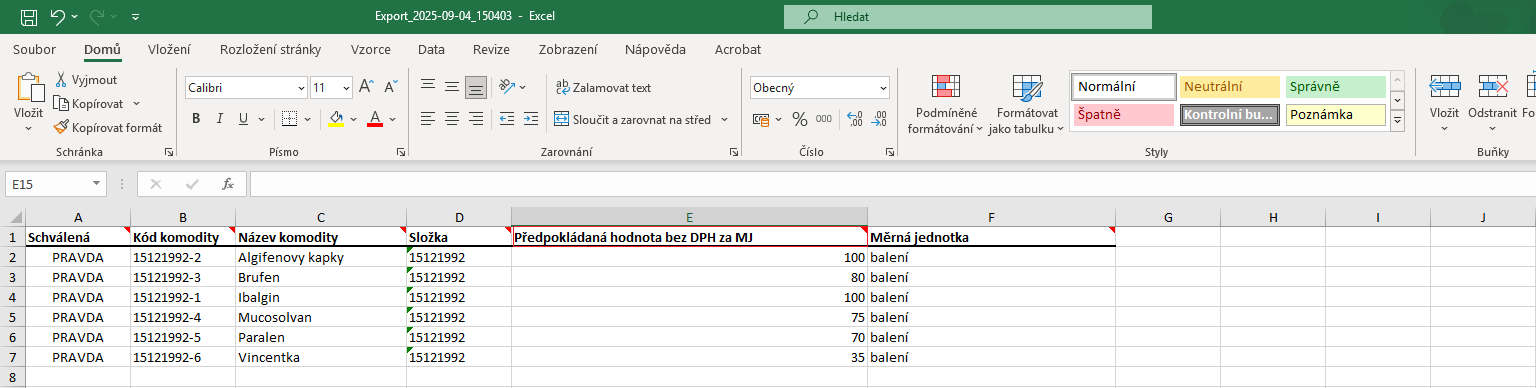The height and width of the screenshot is (388, 1536).
Task: Expand the cell styles gallery
Action: (1397, 121)
